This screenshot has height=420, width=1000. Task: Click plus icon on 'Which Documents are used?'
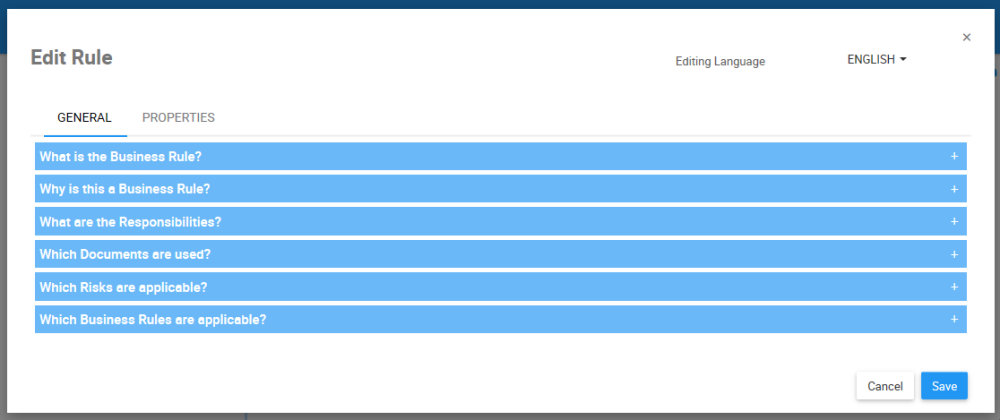click(x=954, y=254)
